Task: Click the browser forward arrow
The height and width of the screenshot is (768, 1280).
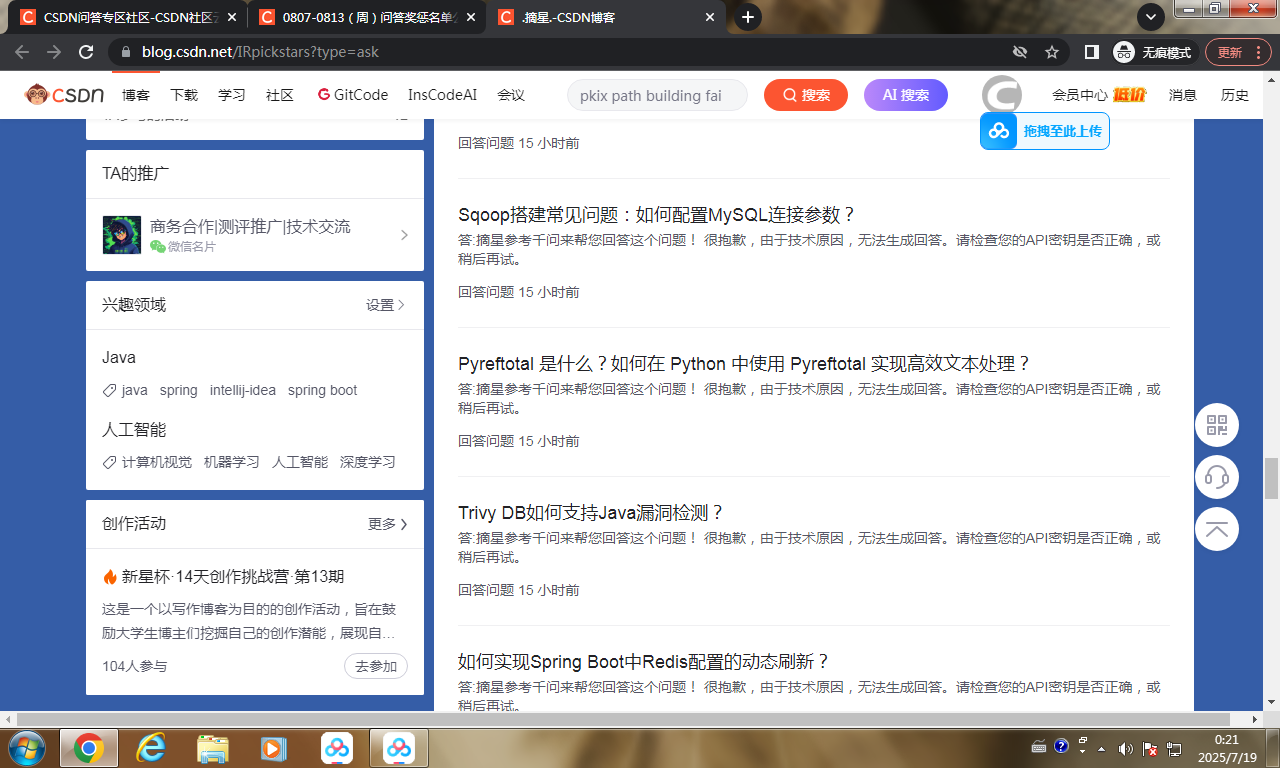Action: tap(54, 52)
